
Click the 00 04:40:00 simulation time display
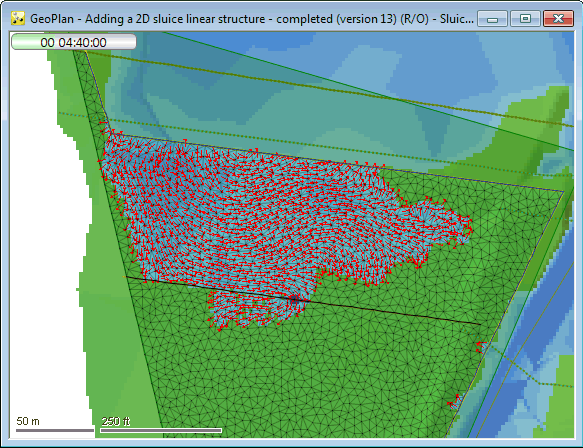click(74, 42)
